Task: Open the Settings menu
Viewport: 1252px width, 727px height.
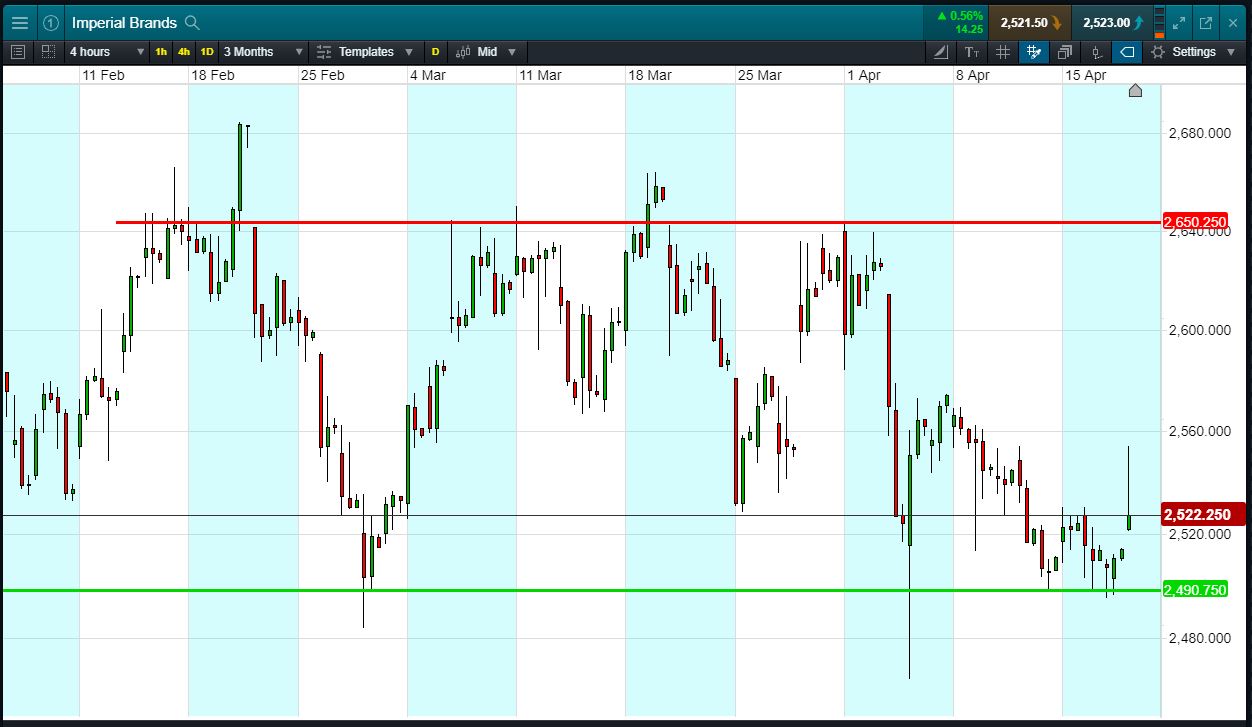Action: click(1193, 52)
